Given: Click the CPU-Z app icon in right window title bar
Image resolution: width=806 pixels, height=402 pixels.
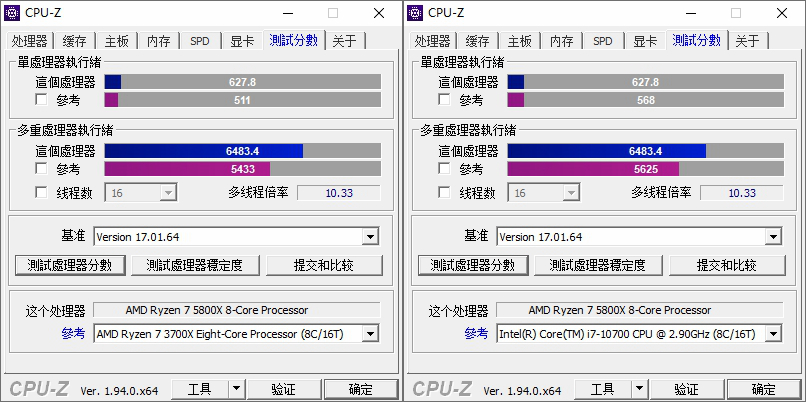Looking at the screenshot, I should point(415,12).
